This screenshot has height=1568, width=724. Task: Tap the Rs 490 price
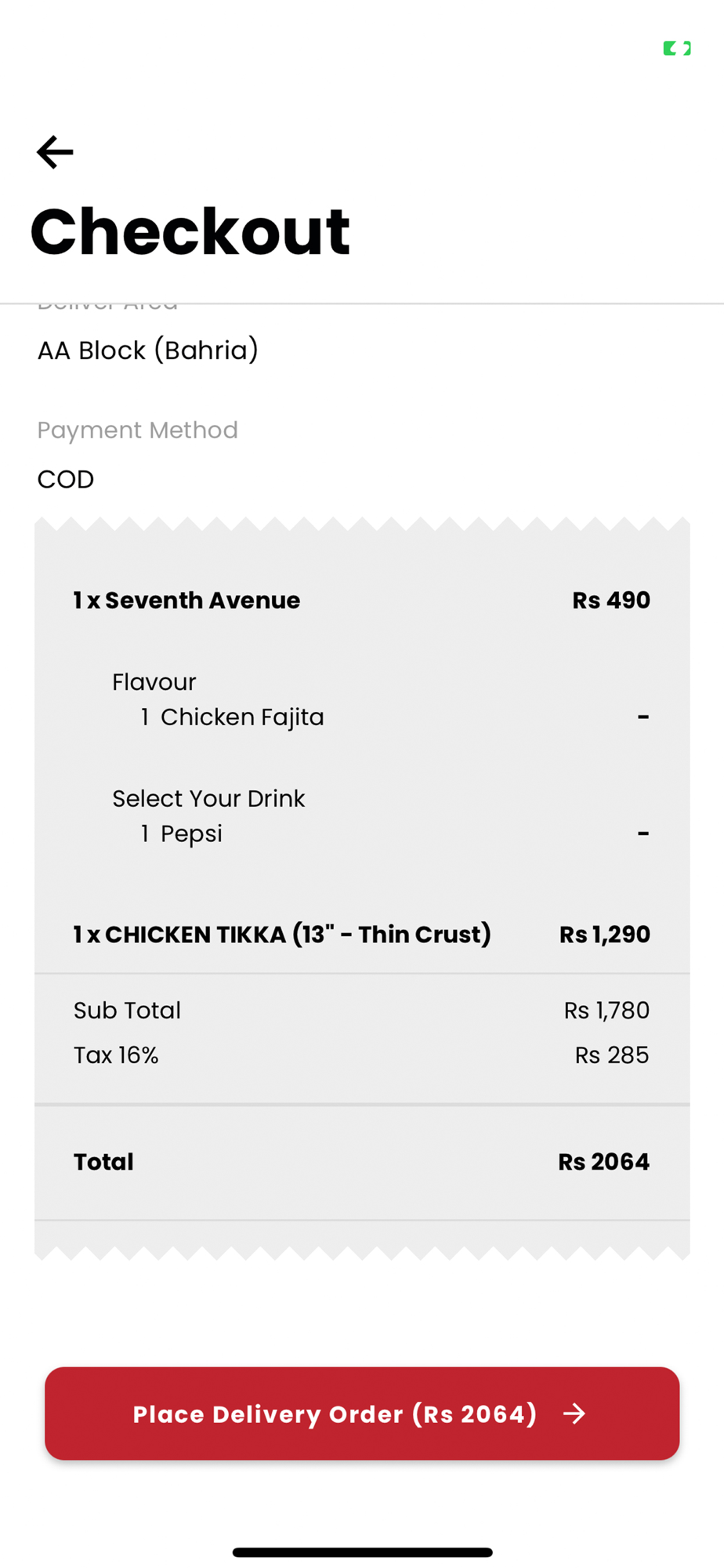coord(611,600)
